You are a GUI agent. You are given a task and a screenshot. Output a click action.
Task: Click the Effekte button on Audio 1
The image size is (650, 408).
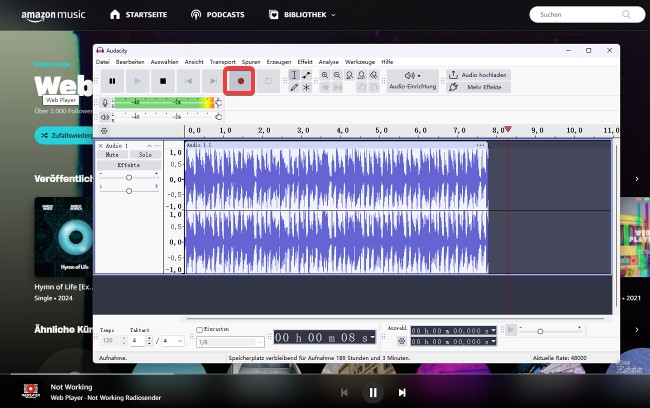point(129,165)
